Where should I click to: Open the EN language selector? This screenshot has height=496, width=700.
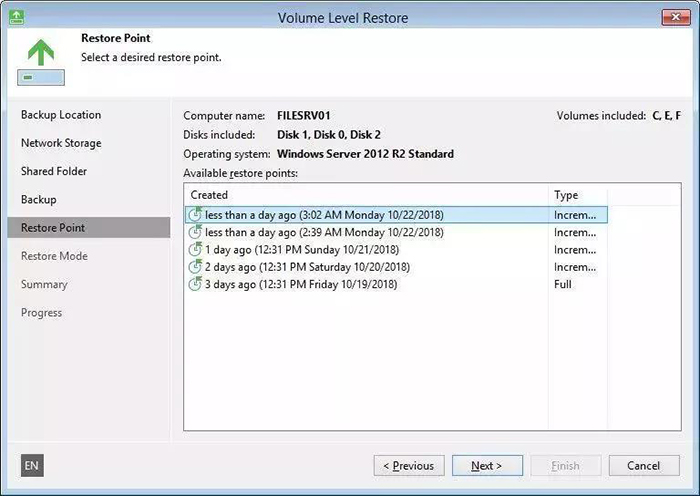(x=32, y=466)
